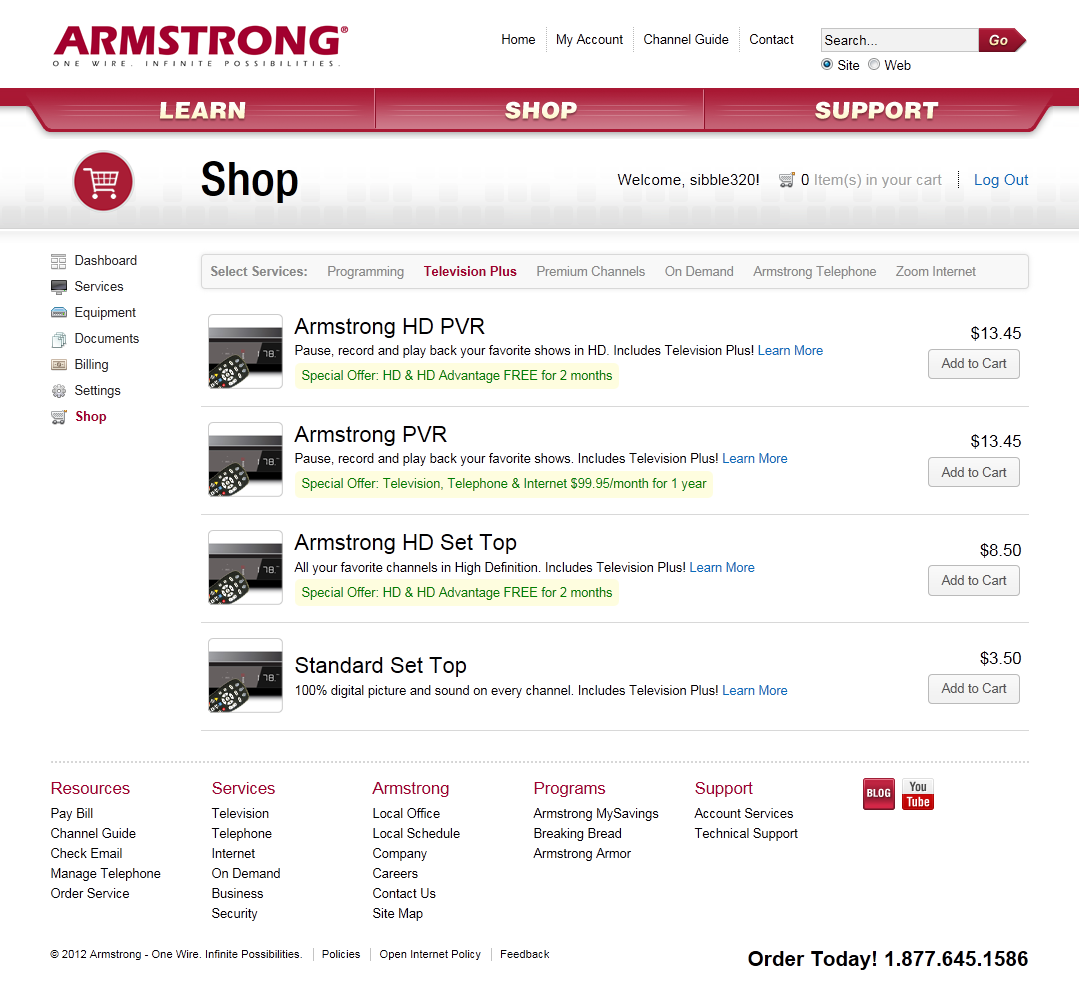Add Armstrong HD PVR to cart
Screen dimensions: 1079x1003
click(x=973, y=364)
